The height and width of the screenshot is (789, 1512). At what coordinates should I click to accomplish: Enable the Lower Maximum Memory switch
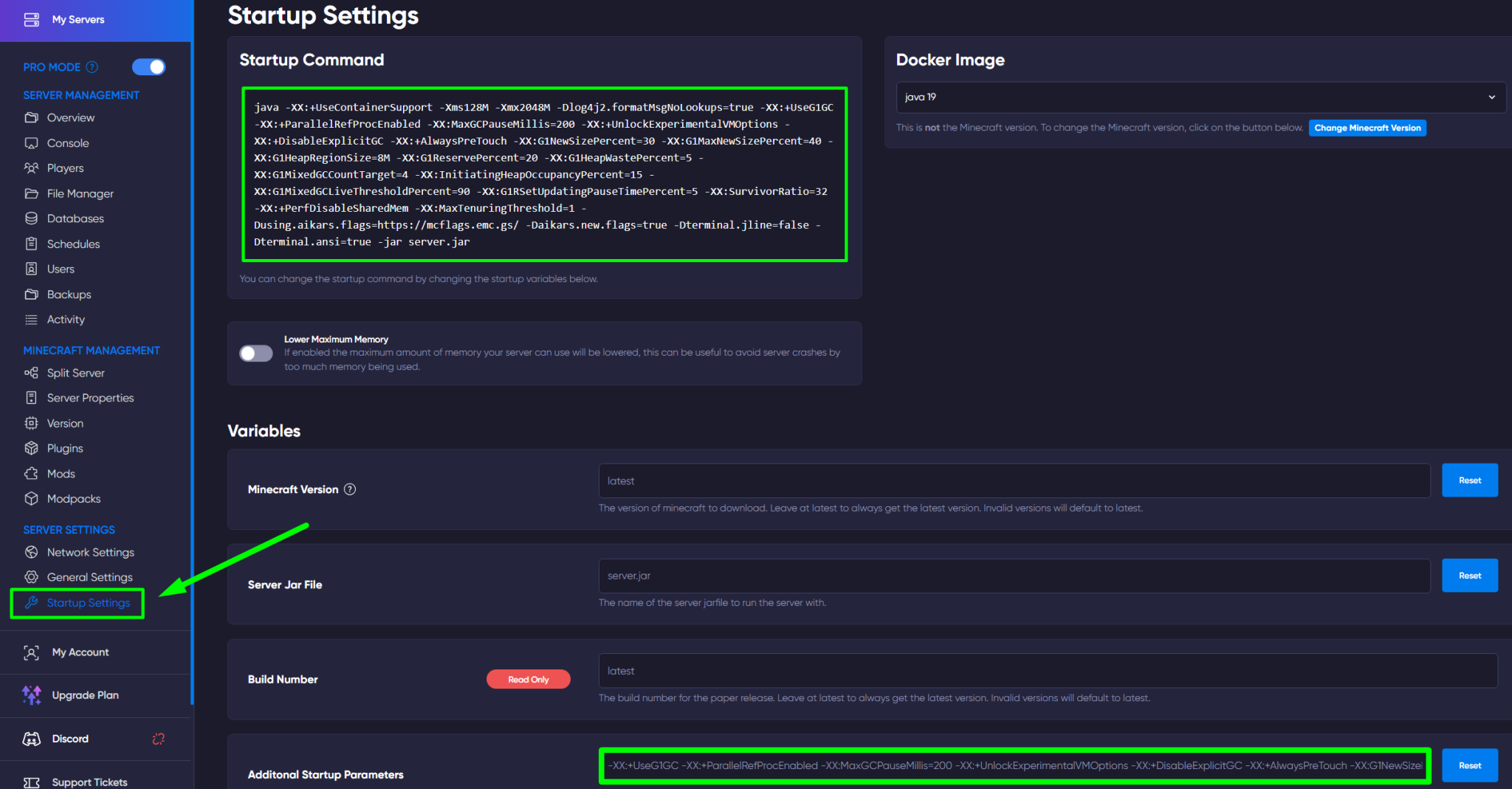pyautogui.click(x=256, y=354)
